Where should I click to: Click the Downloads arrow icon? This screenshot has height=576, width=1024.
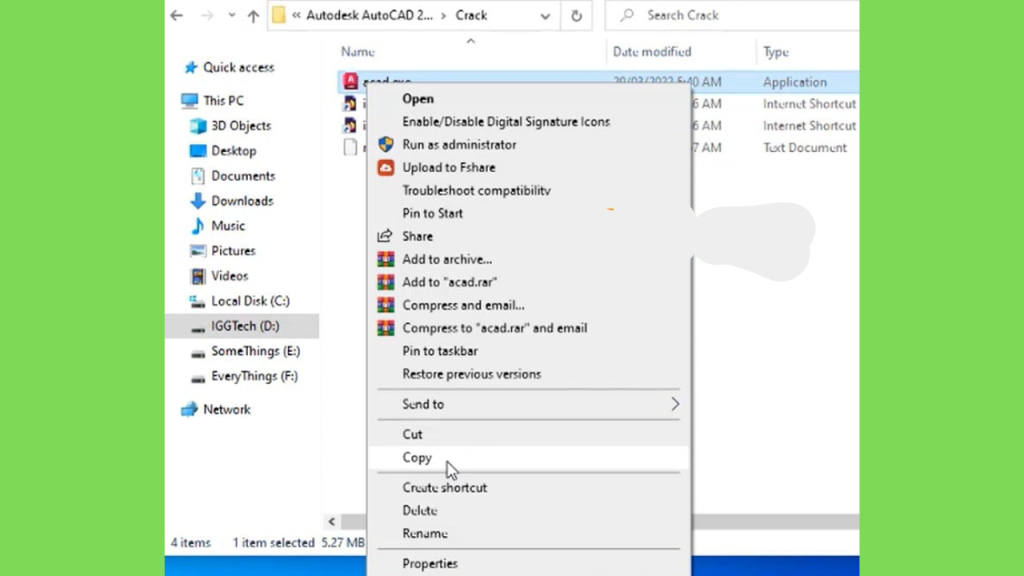click(x=198, y=201)
